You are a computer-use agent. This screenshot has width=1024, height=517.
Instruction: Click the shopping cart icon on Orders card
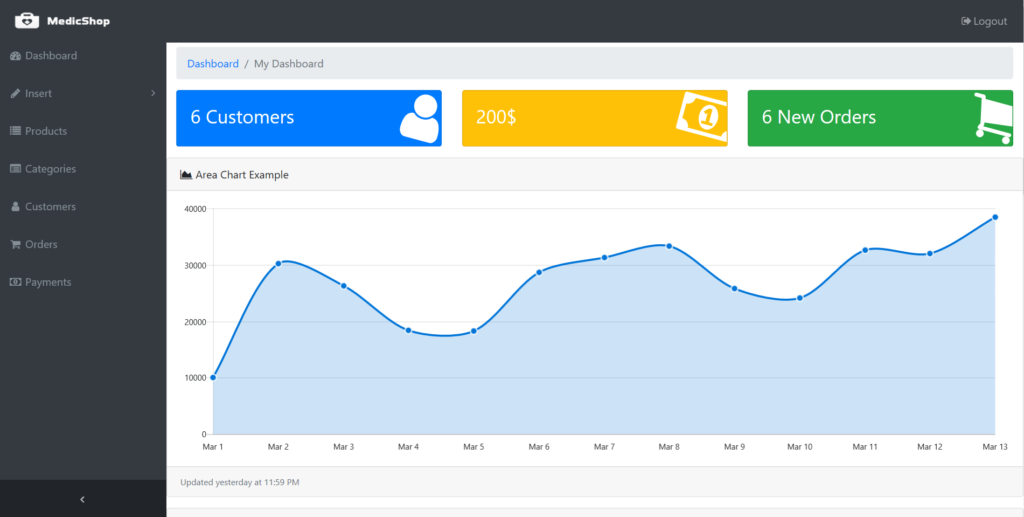click(992, 118)
